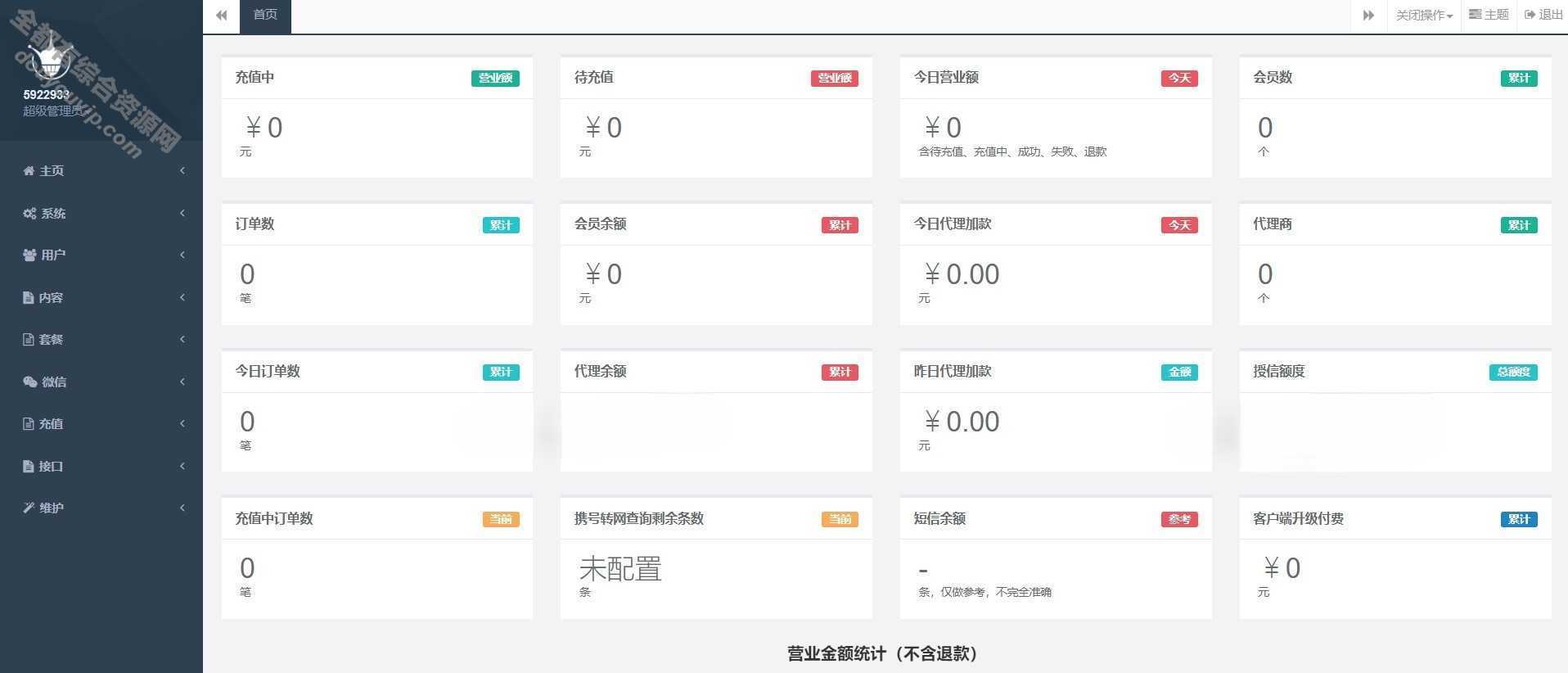Open the 充值 sidebar menu
The height and width of the screenshot is (673, 1568).
(x=101, y=423)
